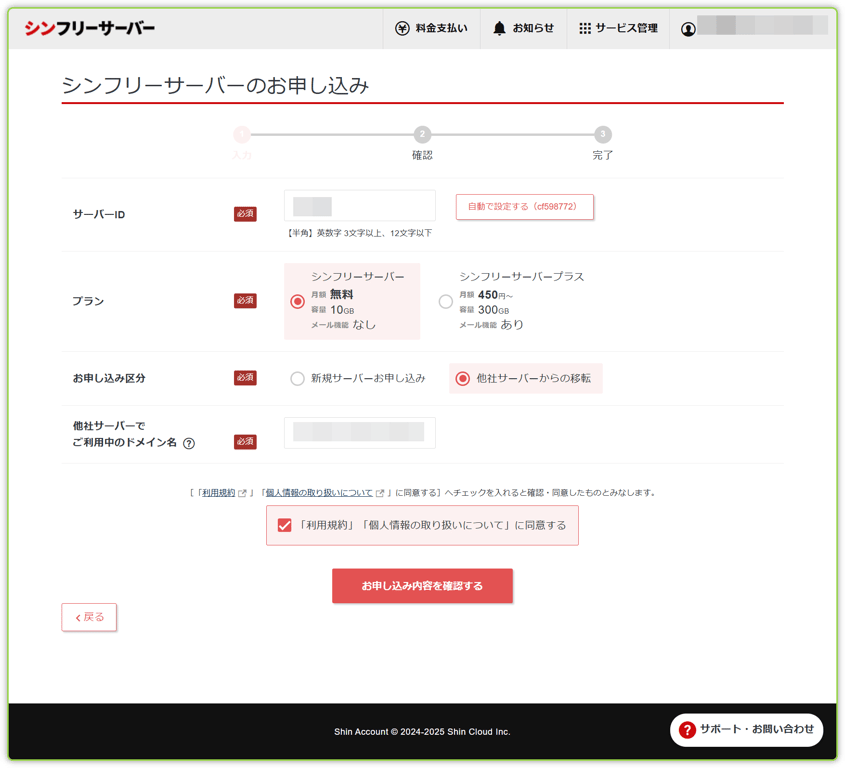Click the 必須 badge beside お申し込み区分
845x768 pixels.
pos(245,377)
